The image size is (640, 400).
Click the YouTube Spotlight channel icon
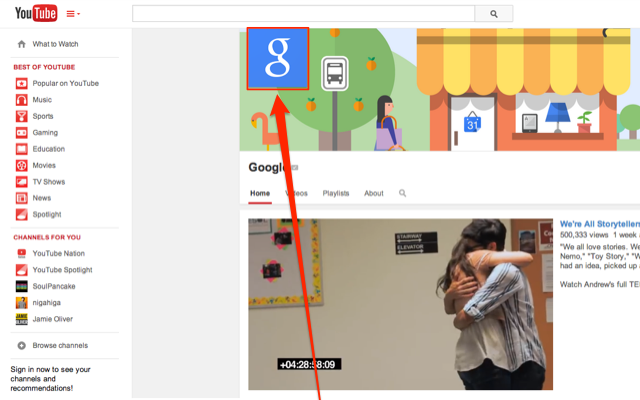pos(22,270)
